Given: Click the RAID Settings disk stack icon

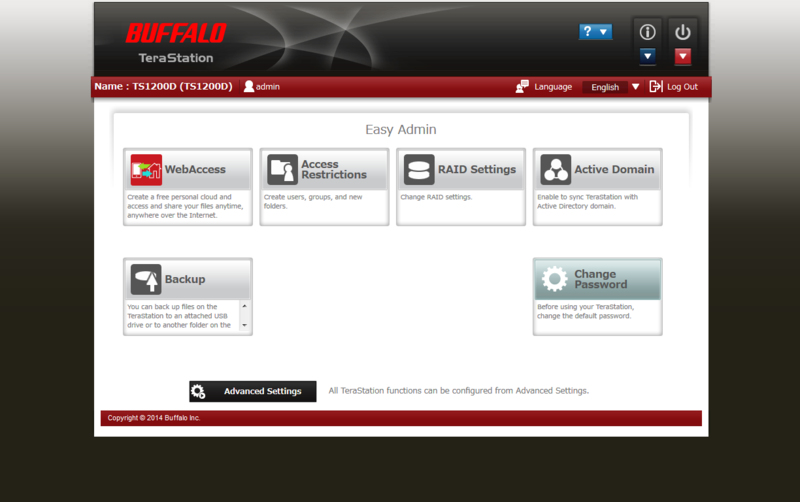Looking at the screenshot, I should 419,170.
